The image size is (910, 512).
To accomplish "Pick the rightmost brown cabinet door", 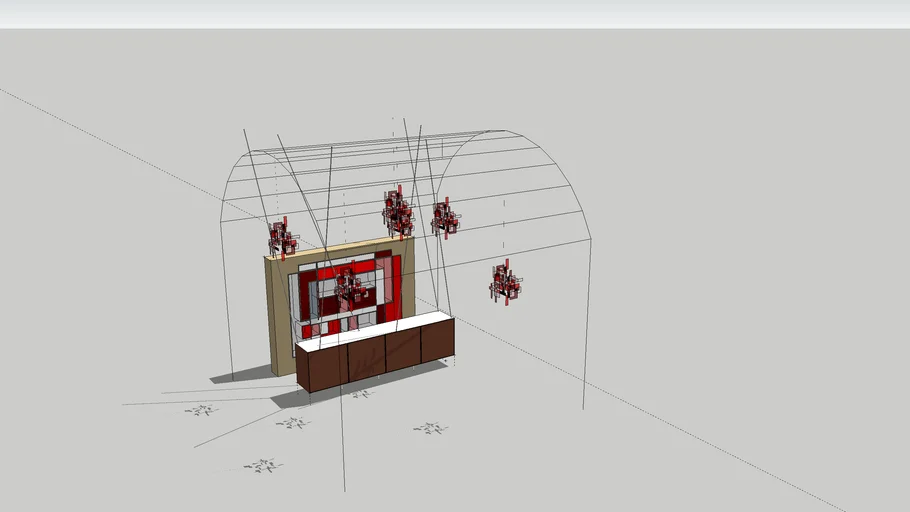I will 437,340.
